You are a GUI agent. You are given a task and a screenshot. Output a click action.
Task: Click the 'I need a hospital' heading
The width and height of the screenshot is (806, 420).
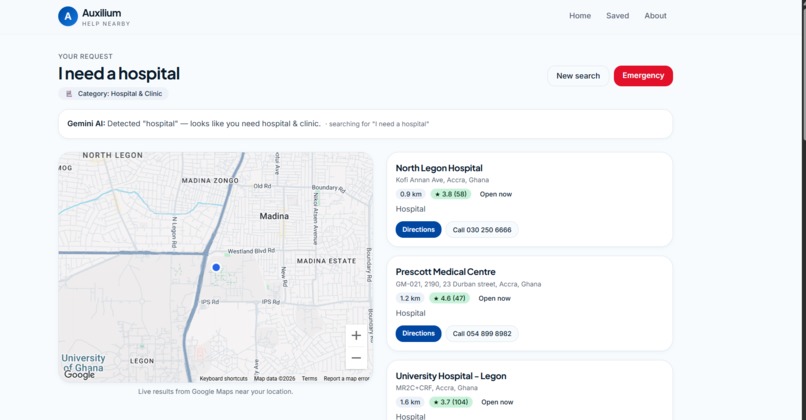click(x=119, y=74)
